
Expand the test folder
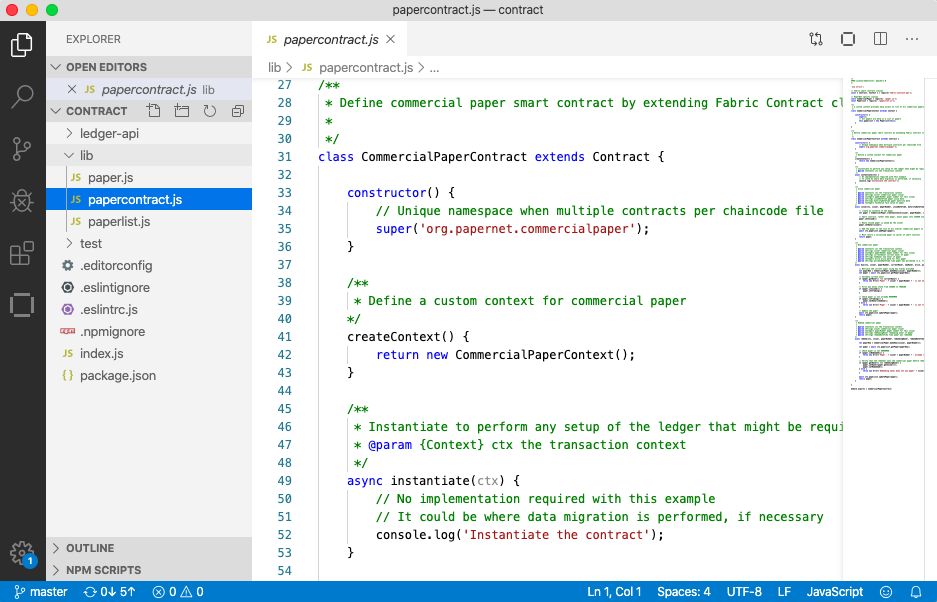(x=149, y=243)
